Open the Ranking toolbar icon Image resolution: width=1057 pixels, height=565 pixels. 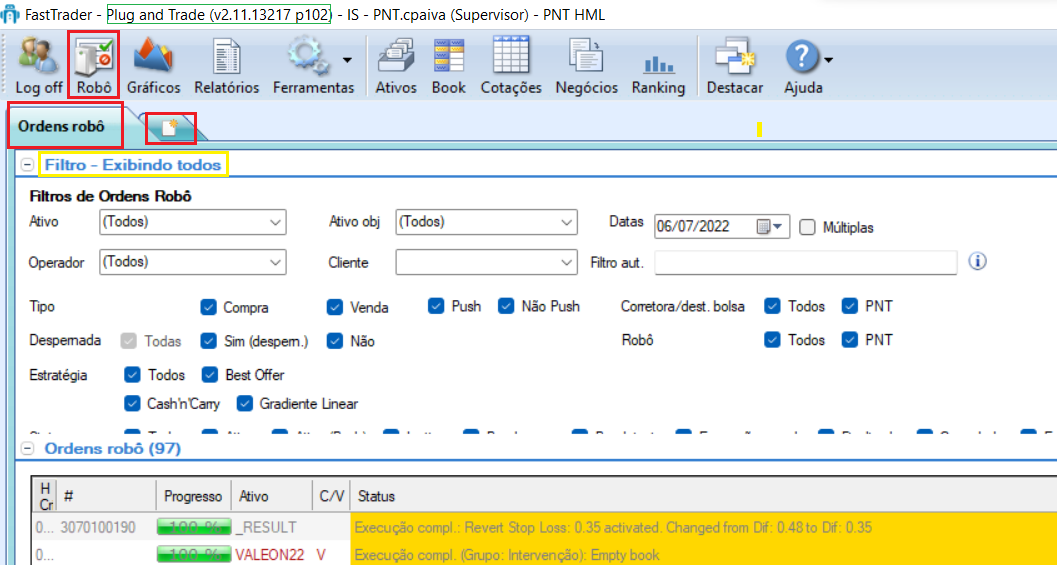658,66
